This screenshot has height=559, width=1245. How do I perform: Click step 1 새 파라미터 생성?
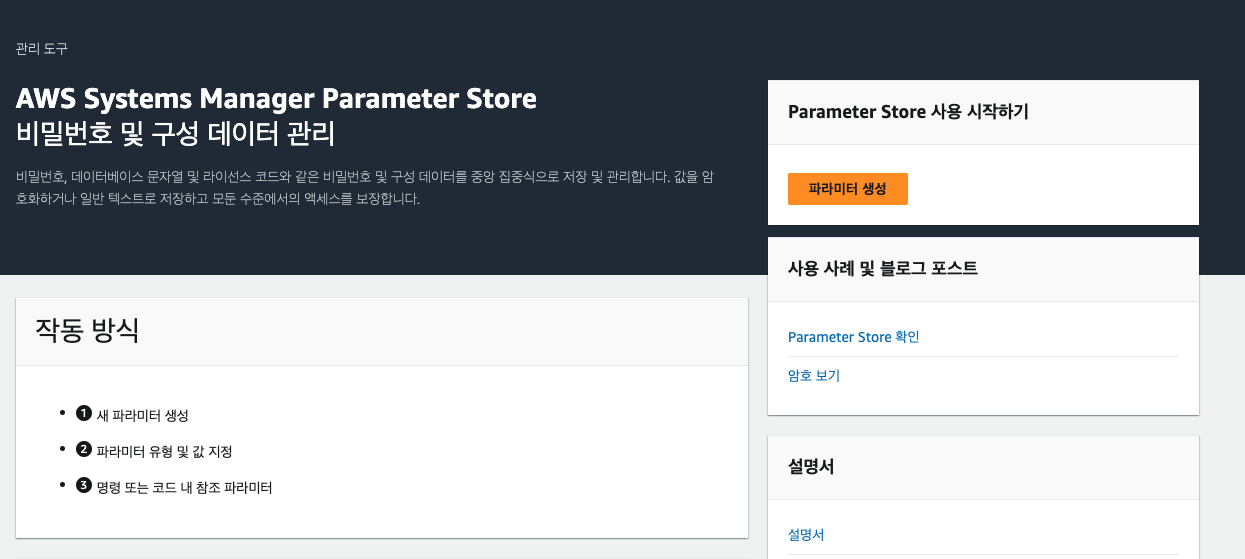(142, 415)
